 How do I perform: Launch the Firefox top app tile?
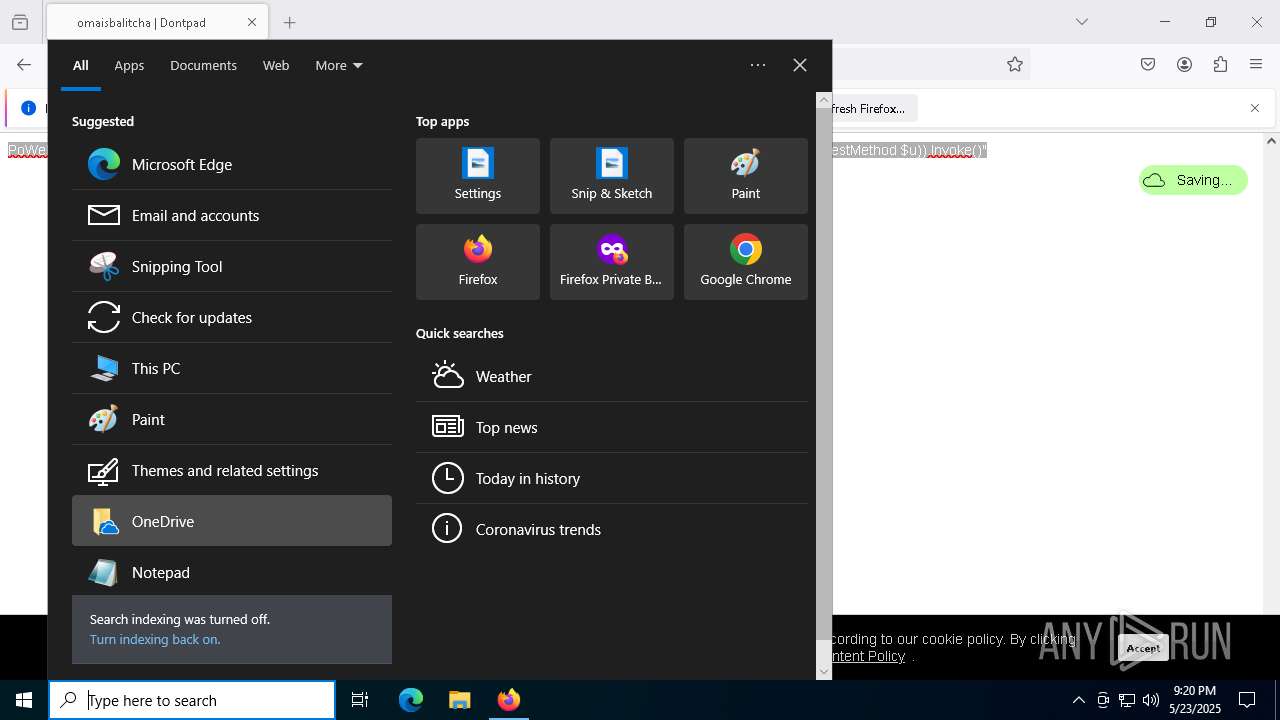pyautogui.click(x=478, y=262)
